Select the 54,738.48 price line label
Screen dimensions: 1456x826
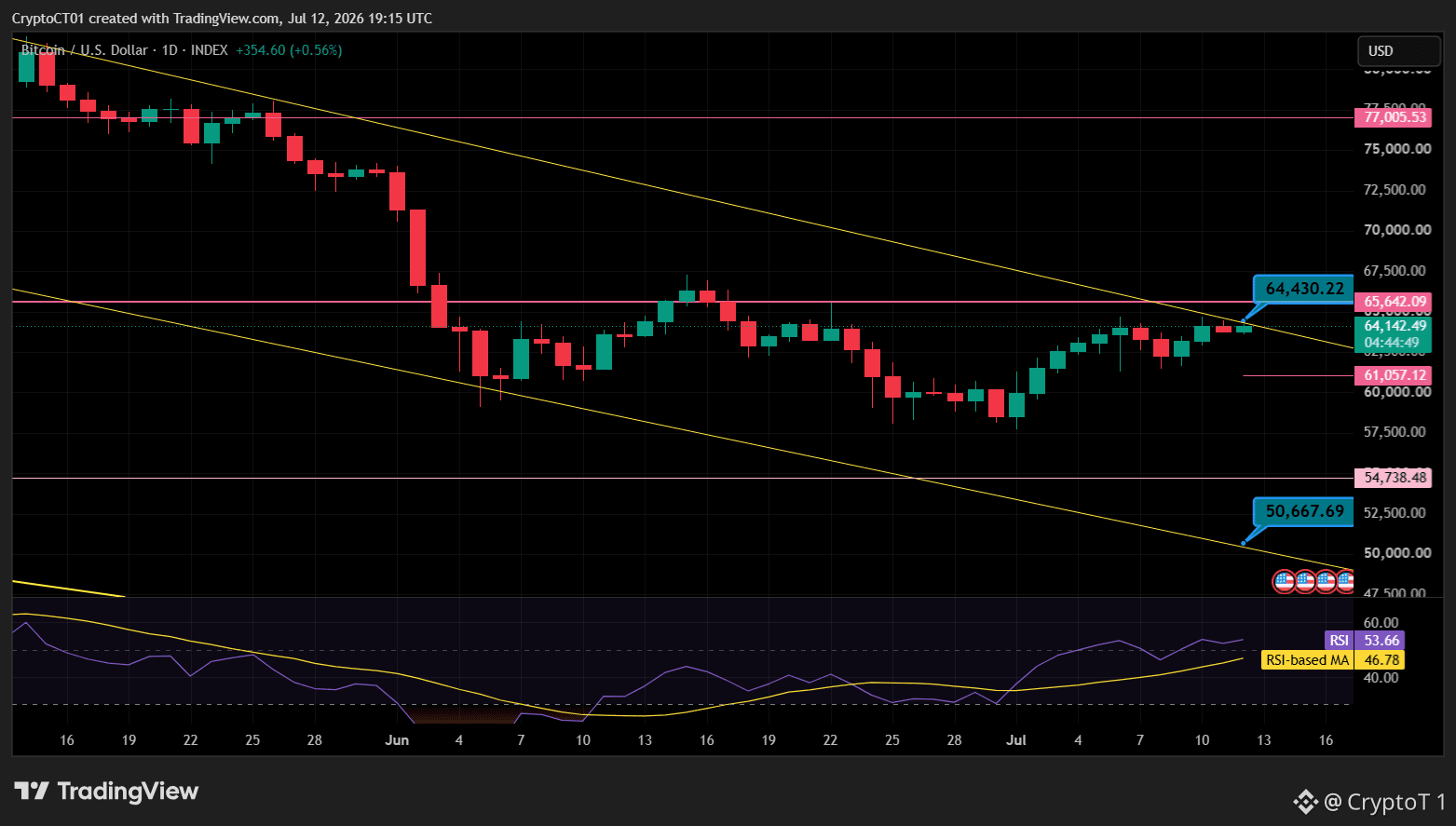tap(1393, 478)
